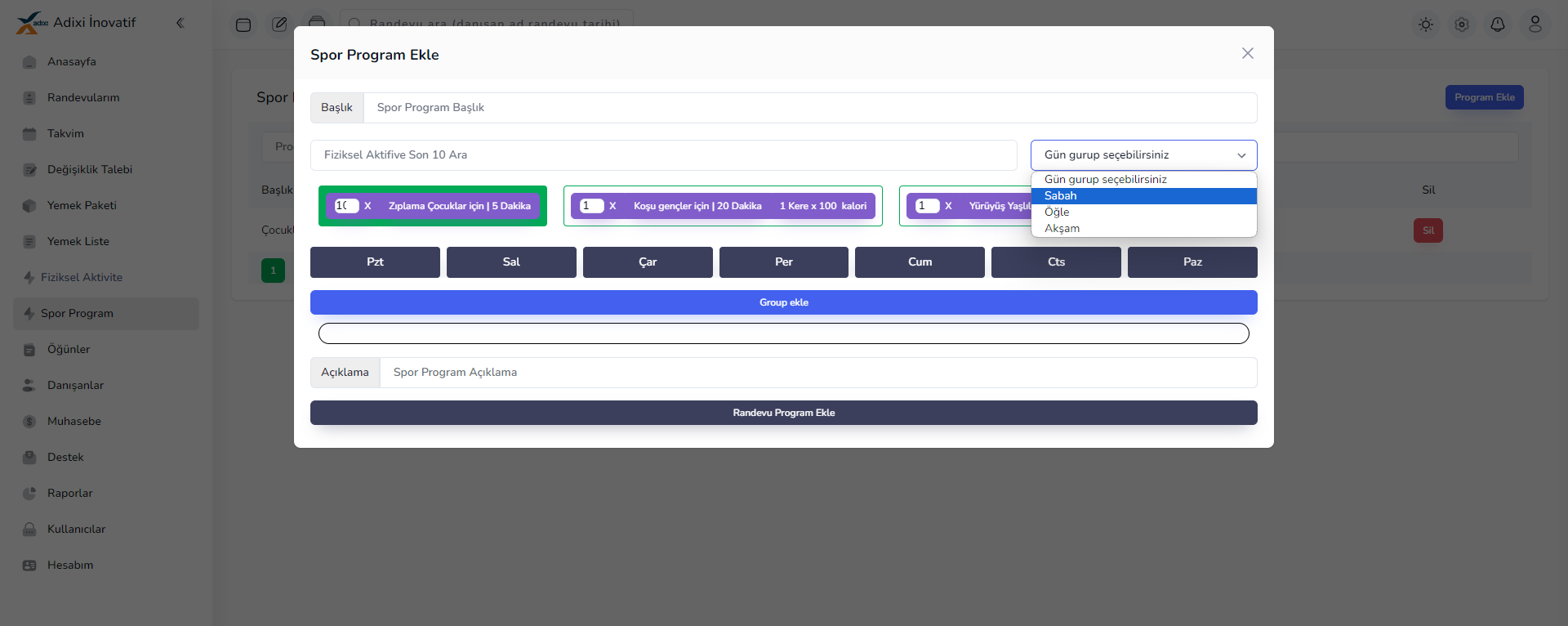The height and width of the screenshot is (626, 1568).
Task: Open Kullanıcılar in the sidebar
Action: 106,530
